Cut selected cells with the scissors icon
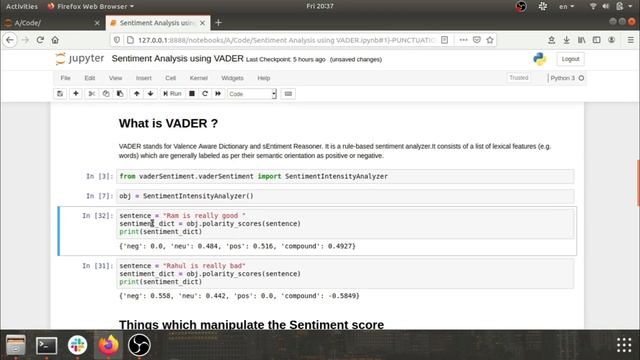Screen dimensions: 640x360 [x=92, y=93]
